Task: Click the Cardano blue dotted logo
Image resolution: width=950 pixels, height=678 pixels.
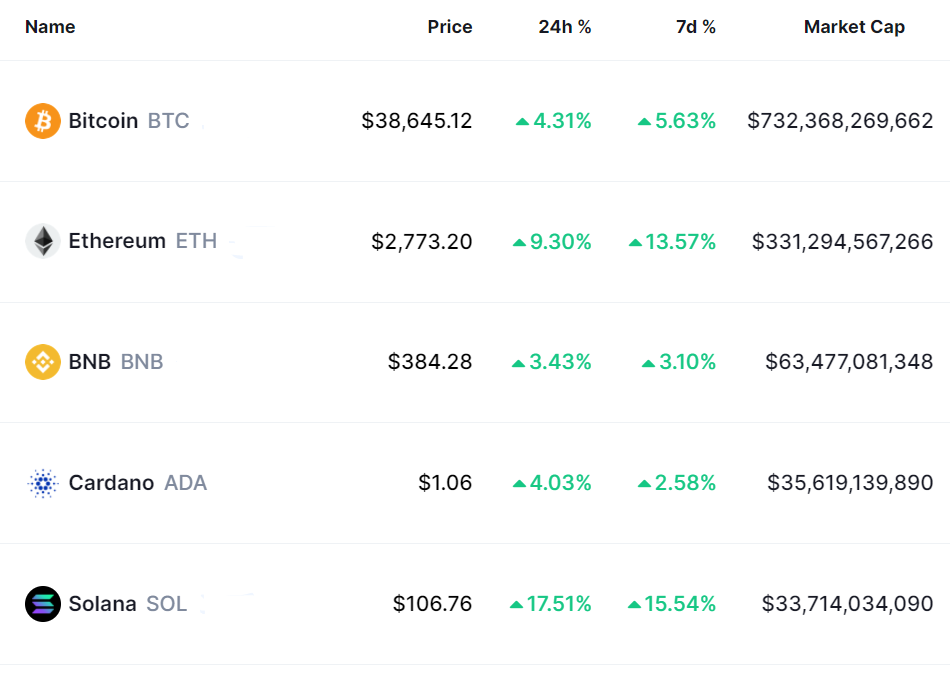Action: pyautogui.click(x=42, y=483)
